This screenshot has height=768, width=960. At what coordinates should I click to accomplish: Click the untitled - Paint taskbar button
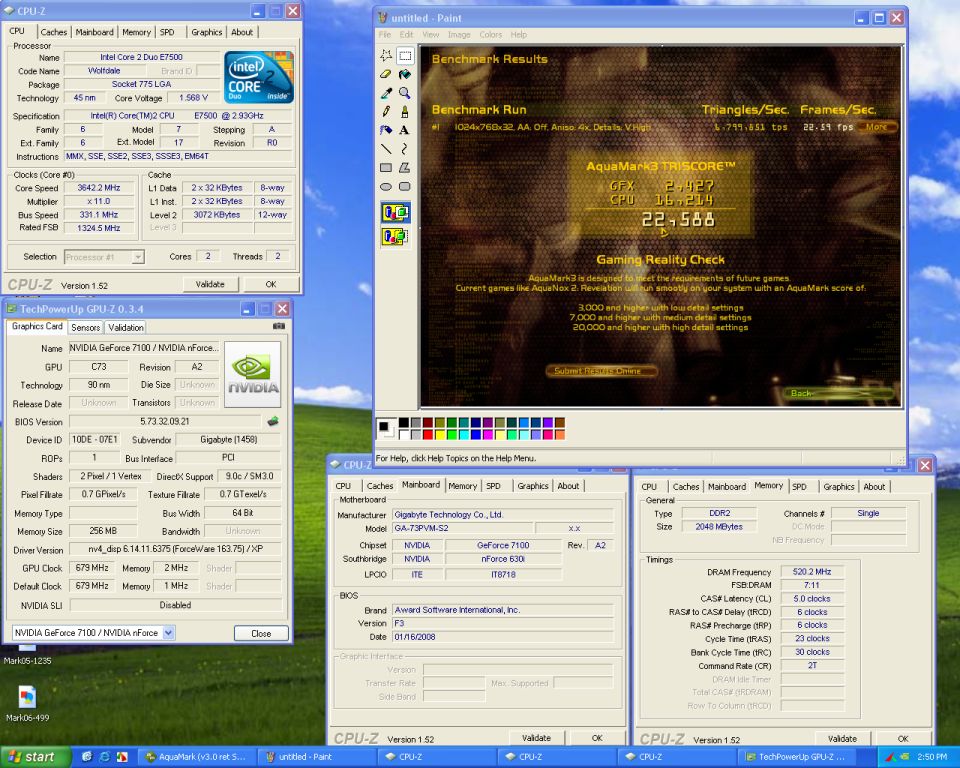tap(315, 757)
